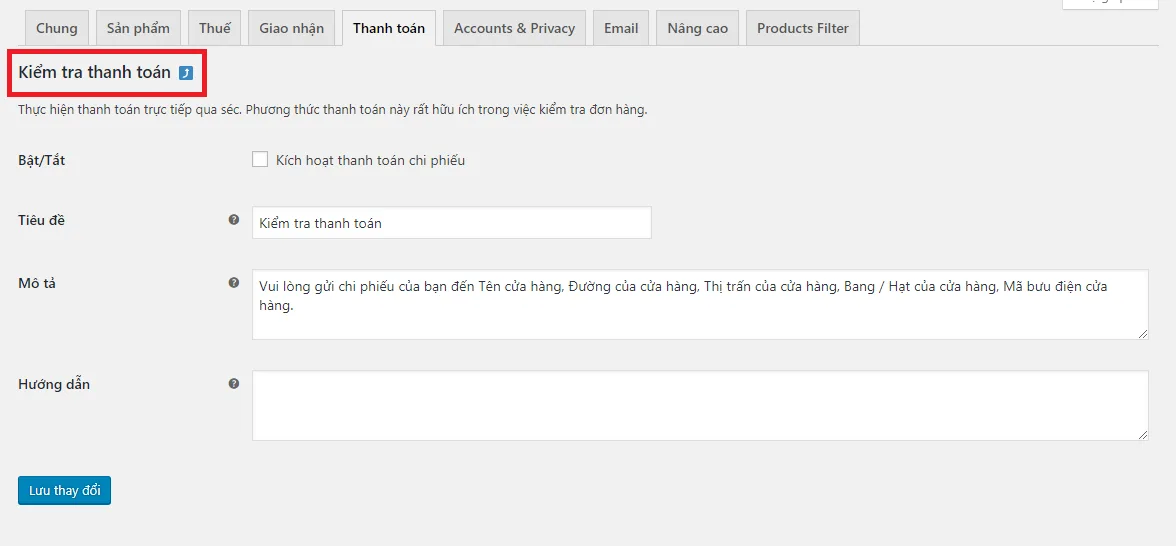The image size is (1176, 546).
Task: Click the Hướng dẫn textarea resize handle
Action: [x=1143, y=435]
